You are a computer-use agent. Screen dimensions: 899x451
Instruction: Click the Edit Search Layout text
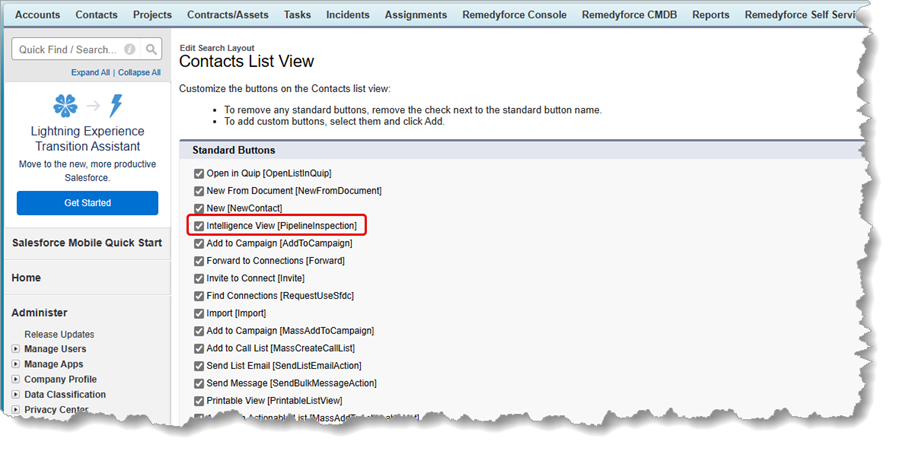pyautogui.click(x=217, y=48)
